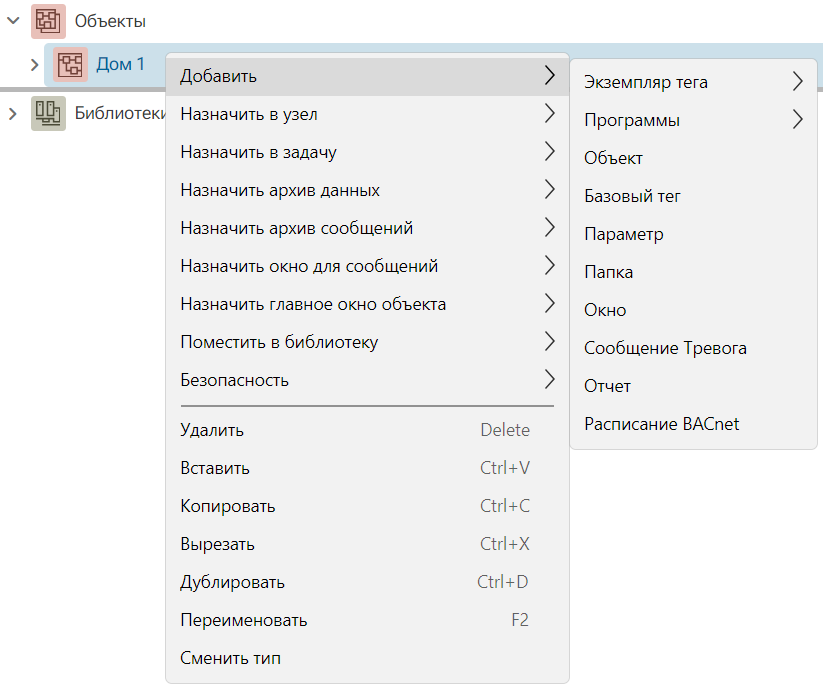This screenshot has width=823, height=690.
Task: Open Назначить в узел submenu
Action: 367,114
